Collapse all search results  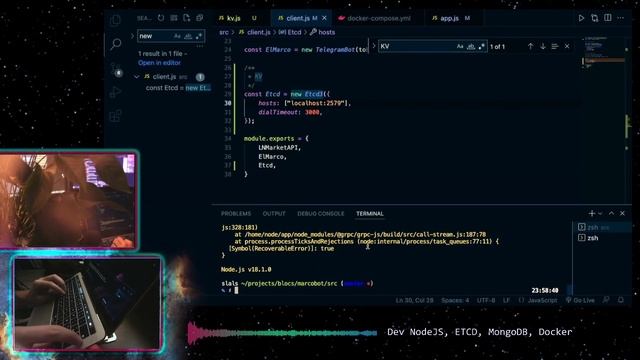click(x=200, y=18)
